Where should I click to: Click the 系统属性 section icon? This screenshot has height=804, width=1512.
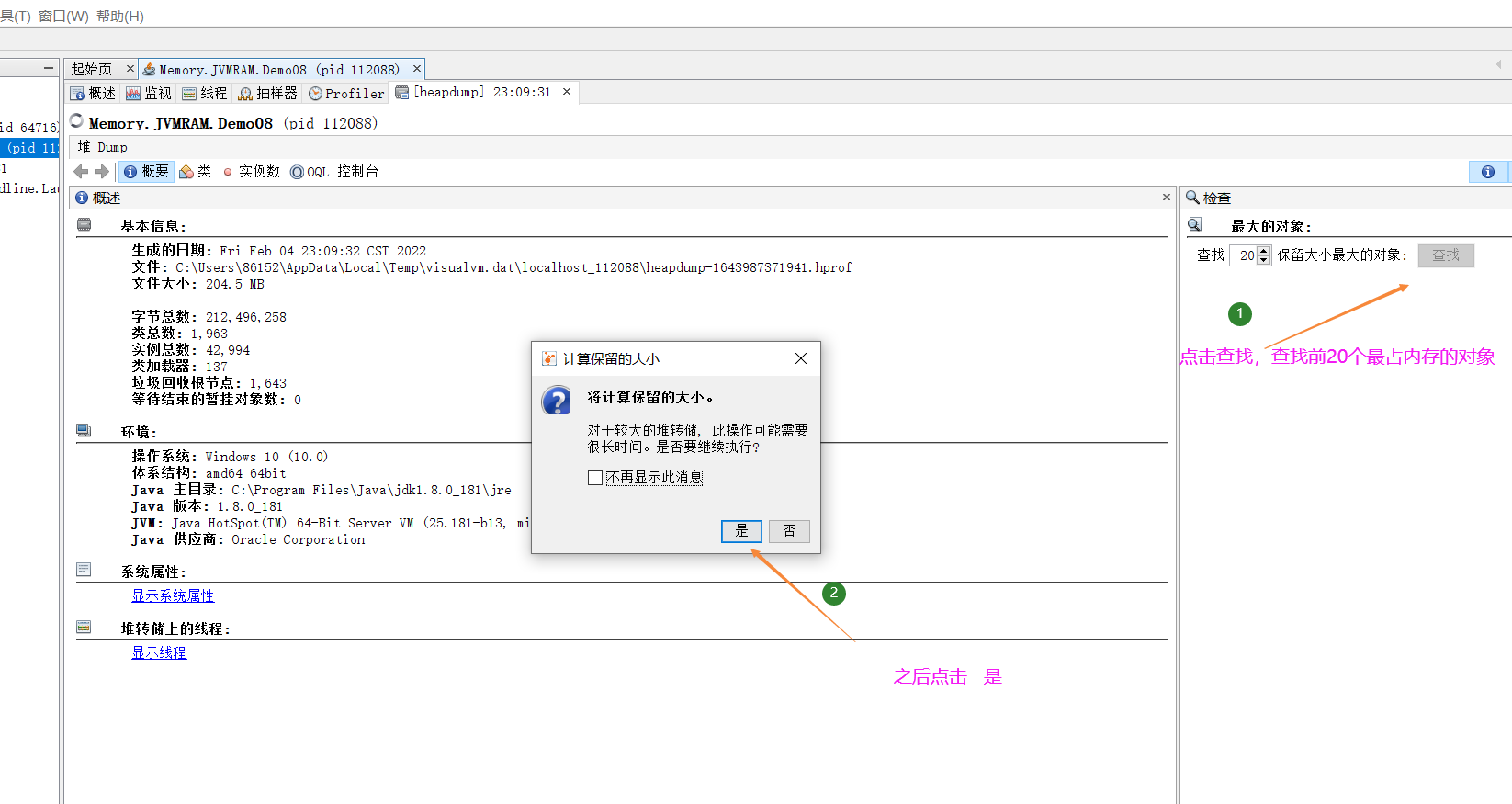click(x=85, y=570)
